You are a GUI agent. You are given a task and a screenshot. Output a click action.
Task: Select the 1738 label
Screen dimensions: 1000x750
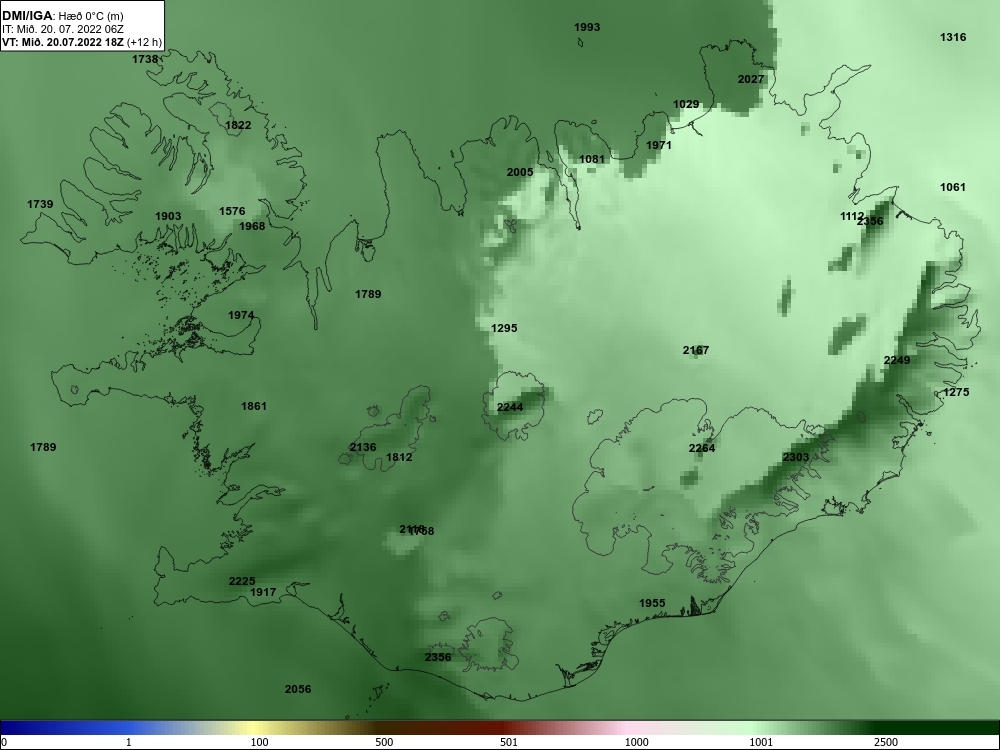pos(145,59)
